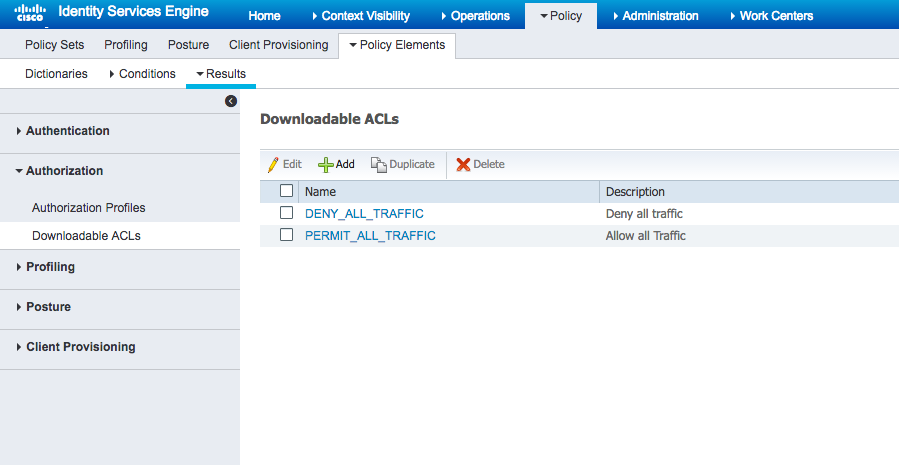Click the pencil Edit icon
The height and width of the screenshot is (465, 899).
pos(273,165)
